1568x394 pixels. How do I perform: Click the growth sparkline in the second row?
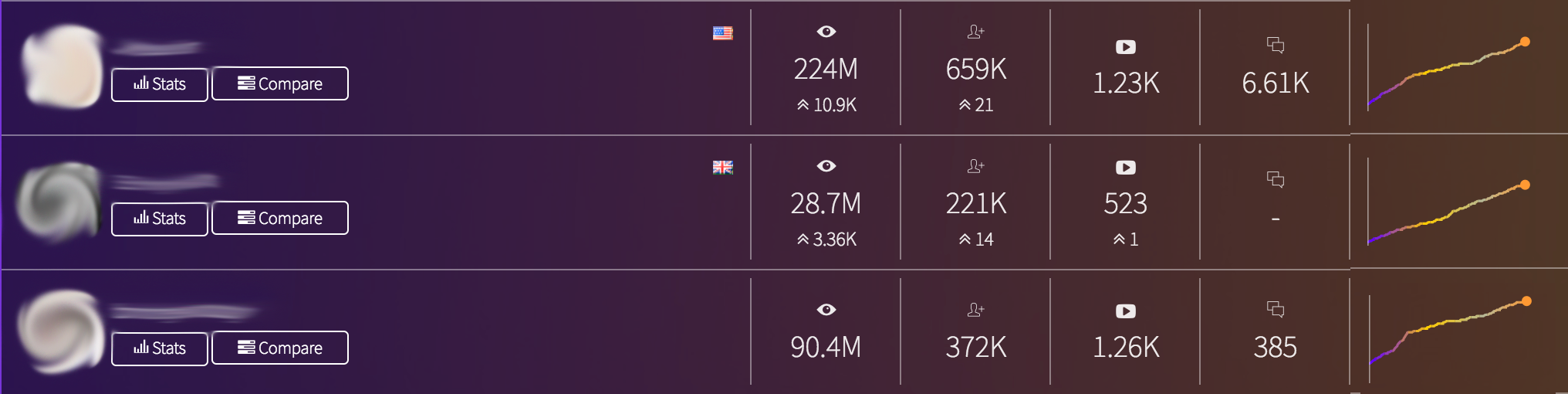[1447, 212]
